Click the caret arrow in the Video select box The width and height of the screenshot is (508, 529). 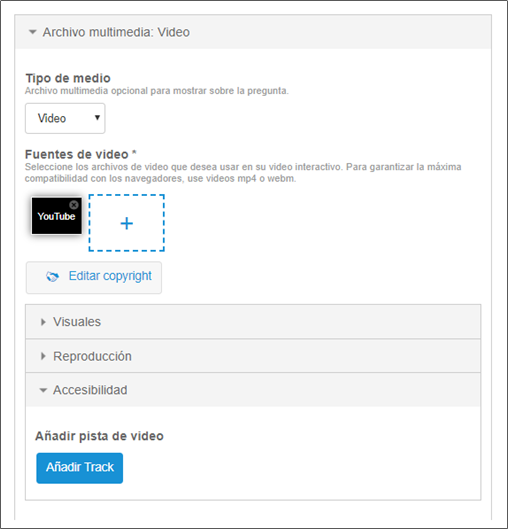pyautogui.click(x=97, y=118)
